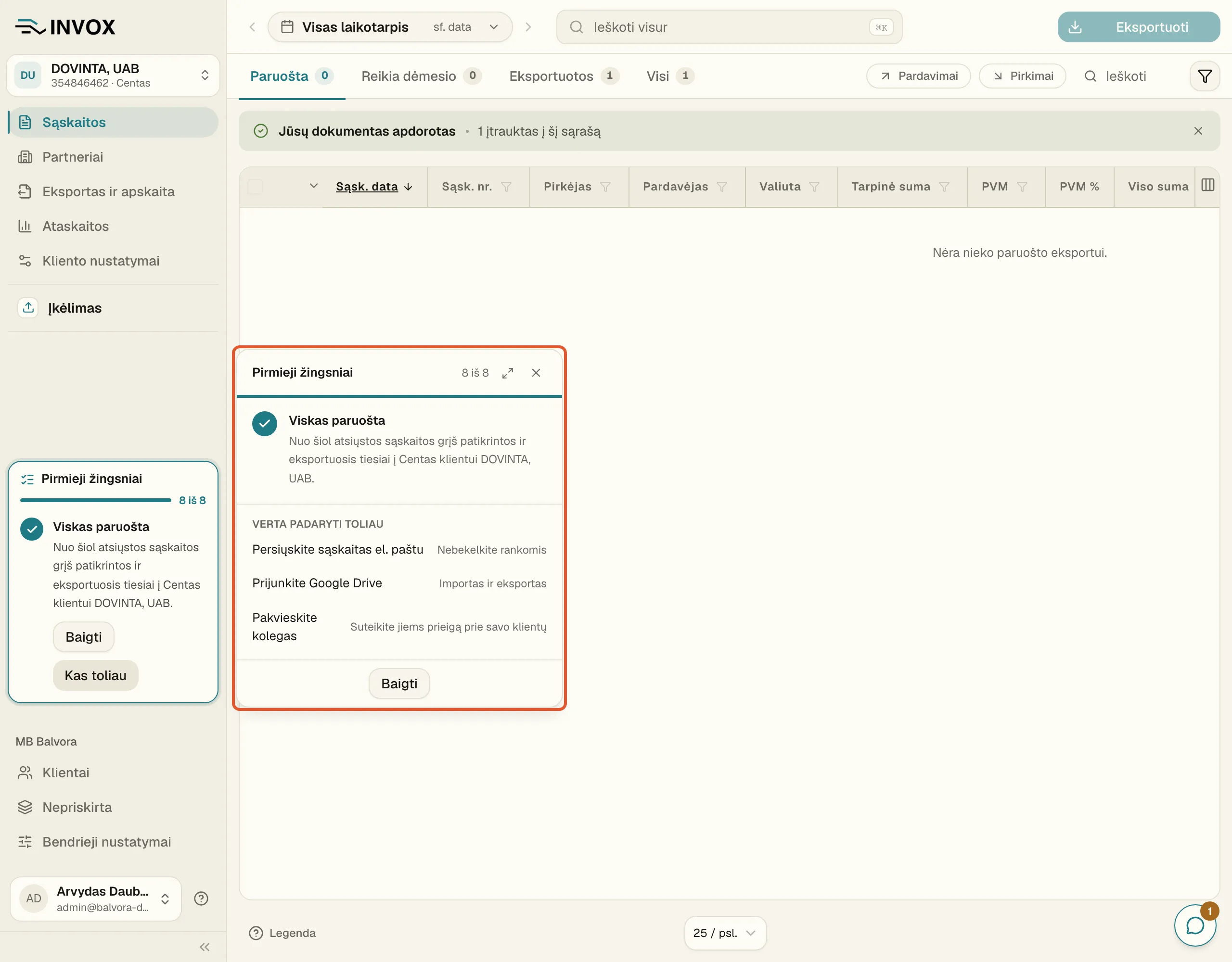Switch to Eksportuotos tab
The height and width of the screenshot is (962, 1232).
564,76
